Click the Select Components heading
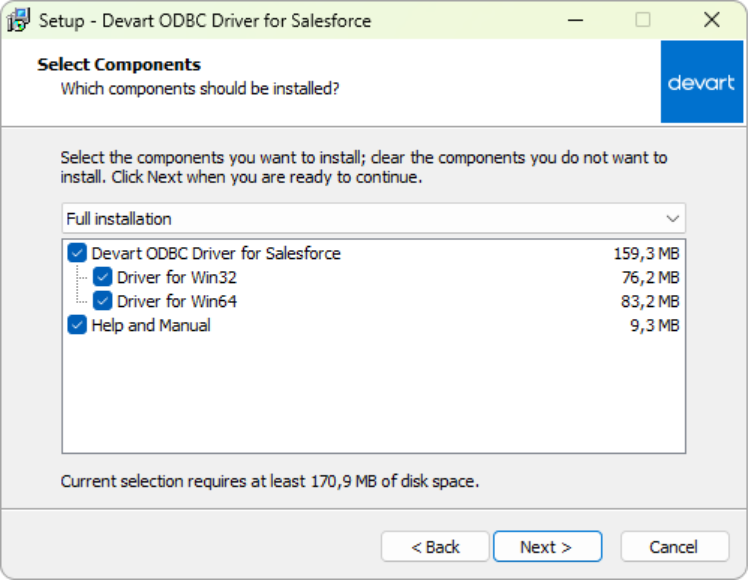Screen dimensions: 748x580 [x=119, y=65]
